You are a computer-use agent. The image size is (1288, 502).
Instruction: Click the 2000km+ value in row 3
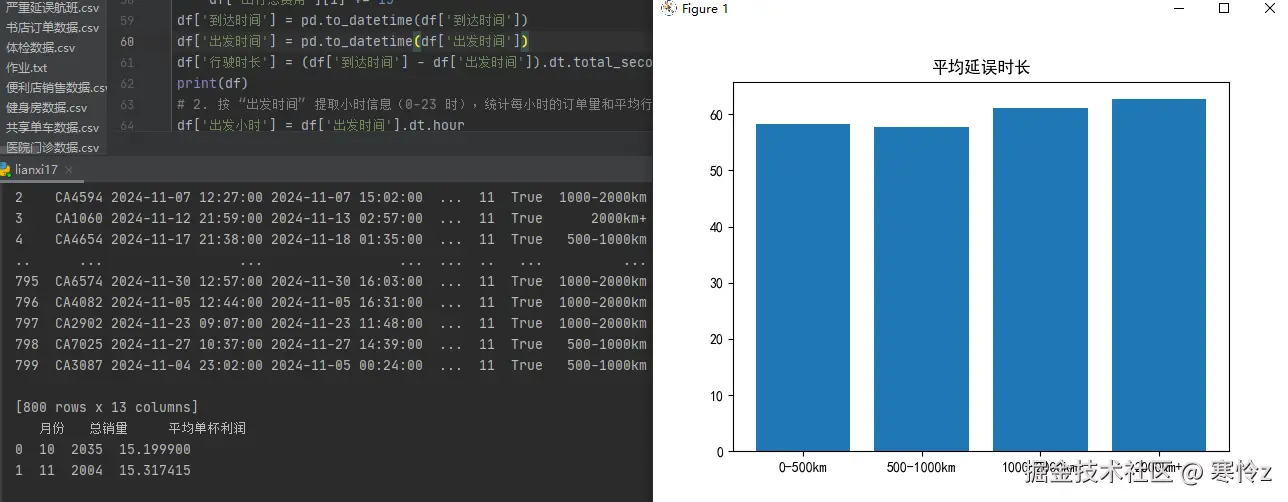pyautogui.click(x=619, y=218)
